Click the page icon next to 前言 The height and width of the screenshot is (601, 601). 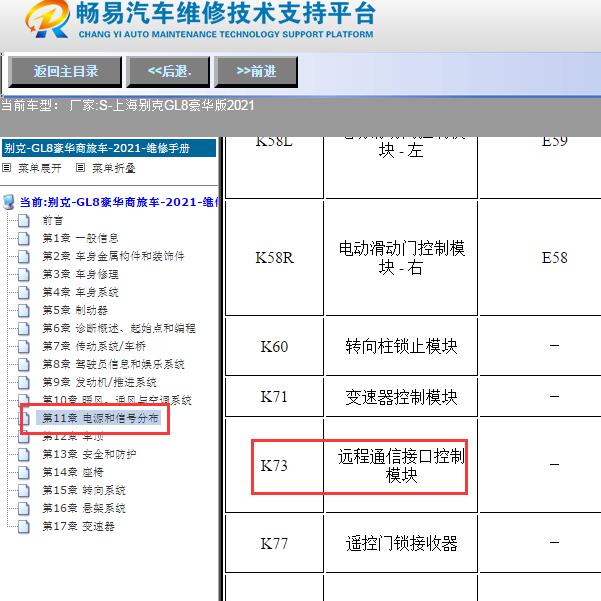[x=24, y=220]
